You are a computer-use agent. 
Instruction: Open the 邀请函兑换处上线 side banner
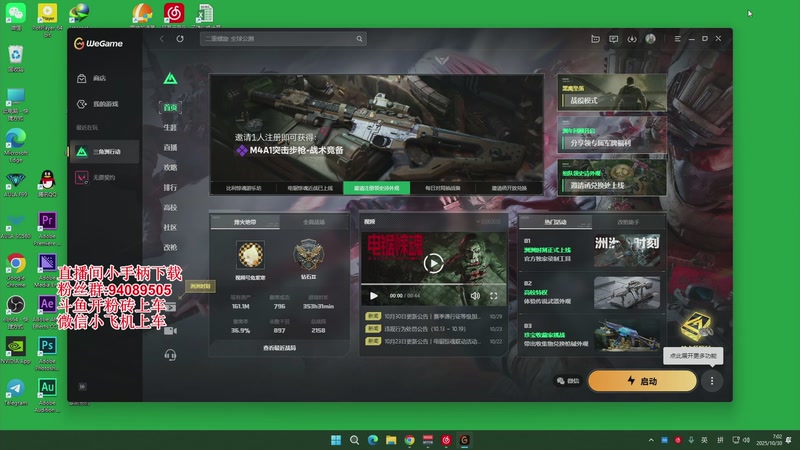point(612,178)
